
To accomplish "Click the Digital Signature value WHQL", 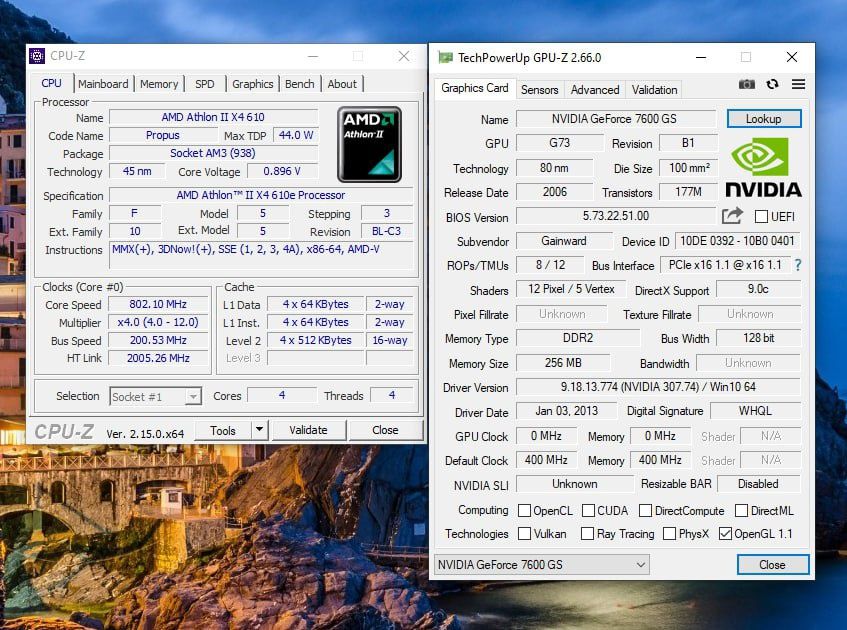I will [755, 411].
